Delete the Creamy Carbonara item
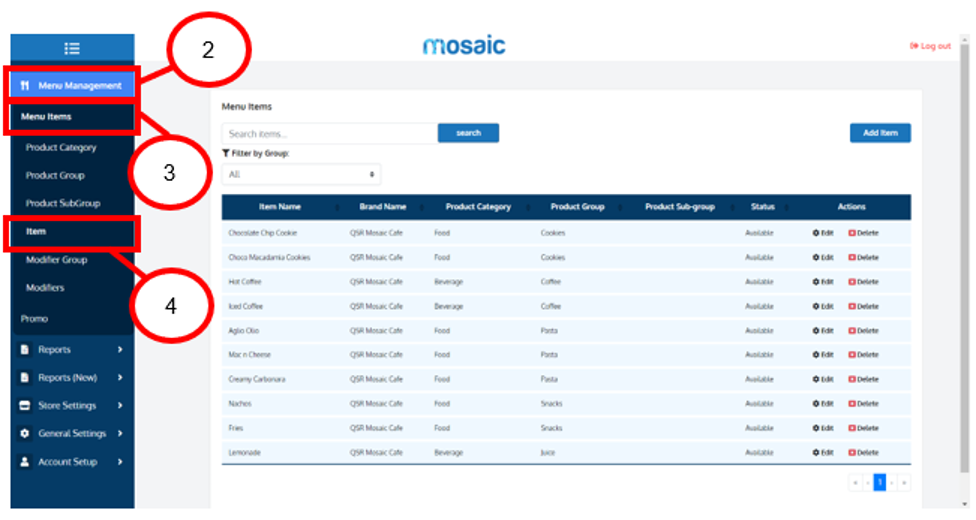Screen dimensions: 976x520 [x=863, y=379]
